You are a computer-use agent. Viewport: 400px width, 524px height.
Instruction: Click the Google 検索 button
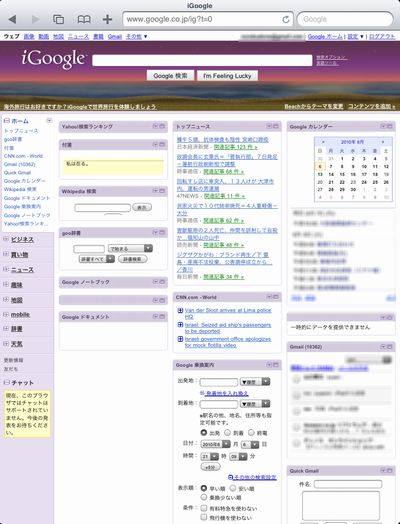pos(170,76)
